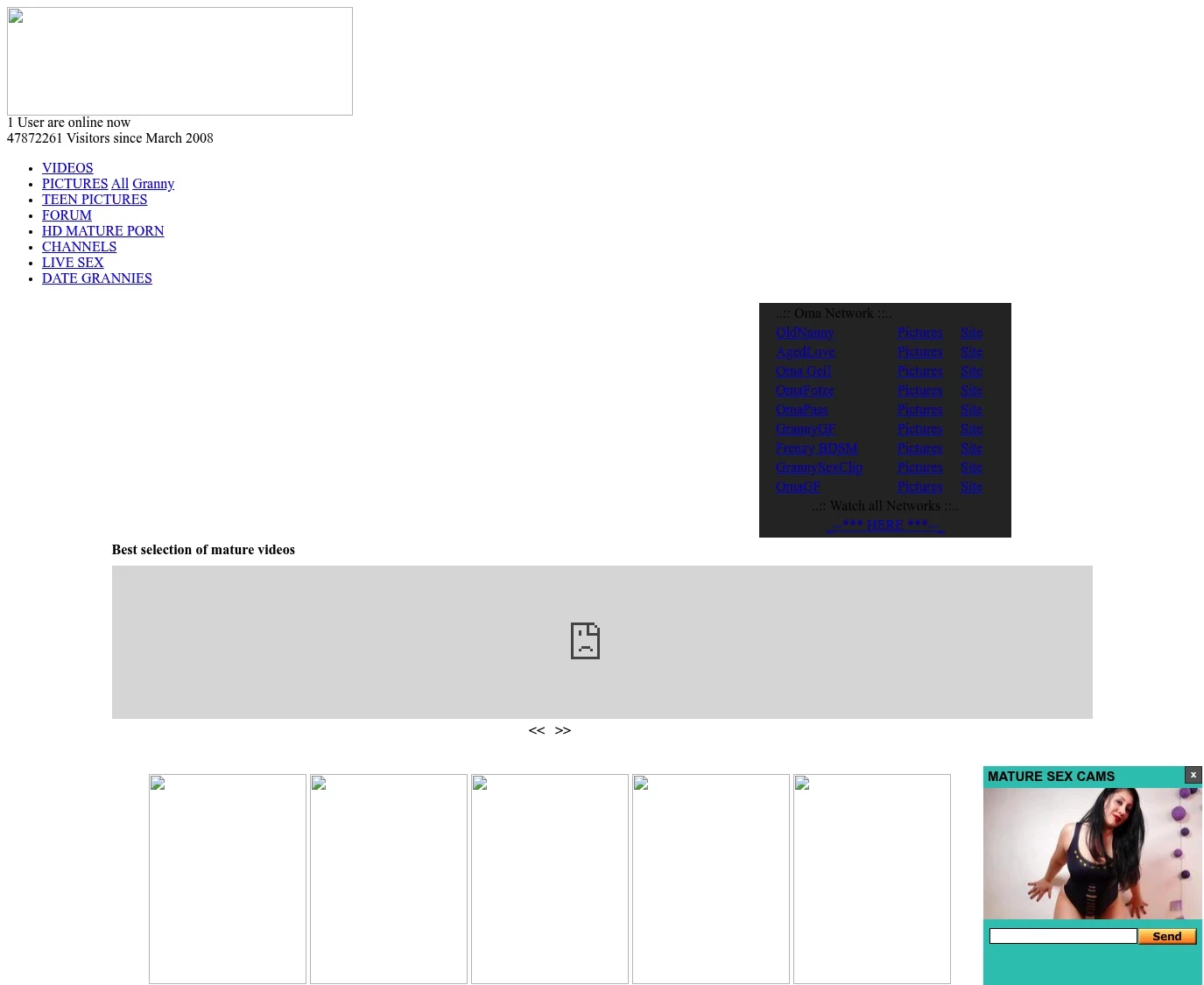The height and width of the screenshot is (985, 1204).
Task: Select the Granny pictures filter link
Action: point(153,184)
